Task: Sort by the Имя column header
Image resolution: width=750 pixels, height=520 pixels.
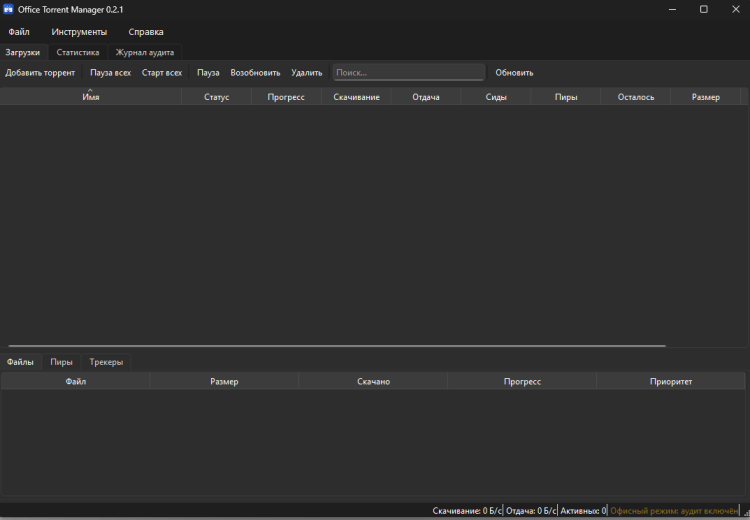Action: (91, 97)
